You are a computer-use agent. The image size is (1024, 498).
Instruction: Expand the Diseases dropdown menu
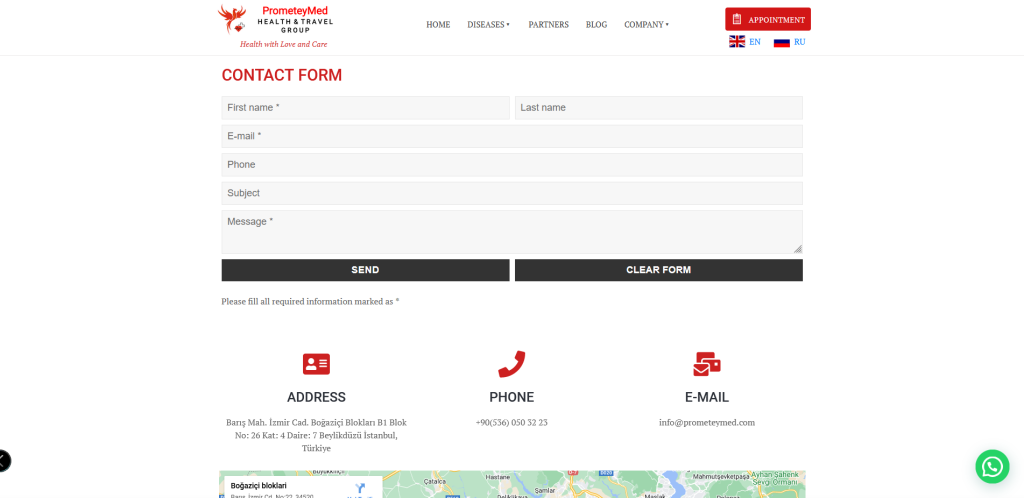pyautogui.click(x=488, y=24)
